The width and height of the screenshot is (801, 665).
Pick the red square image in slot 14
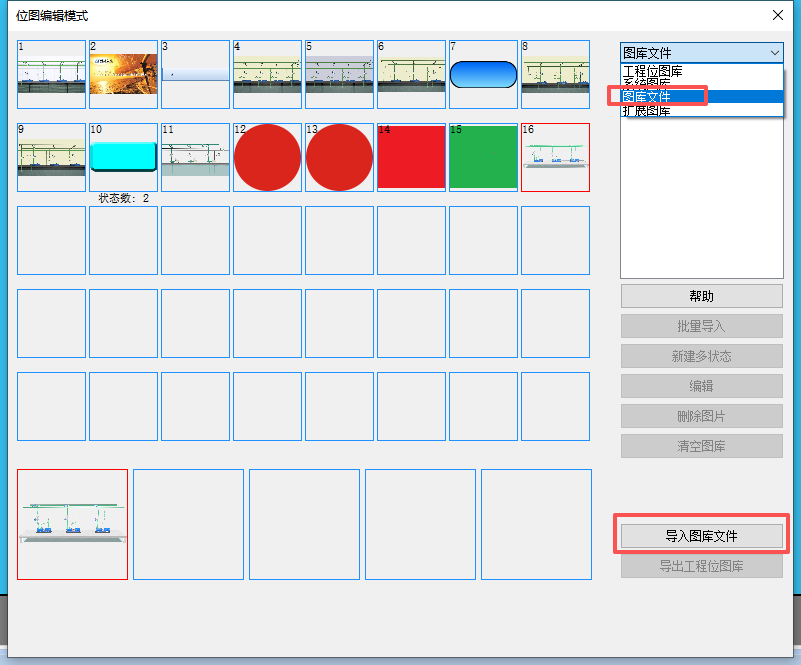tap(411, 157)
